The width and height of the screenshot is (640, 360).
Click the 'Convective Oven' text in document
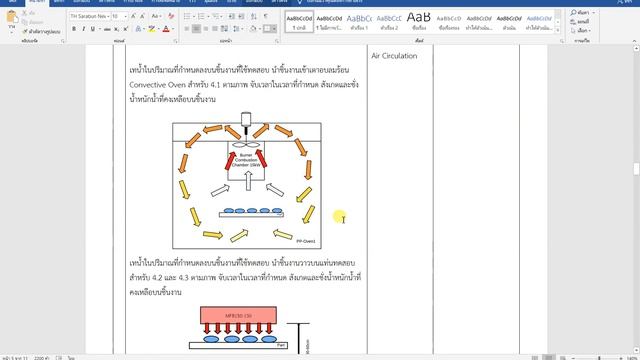click(x=157, y=85)
